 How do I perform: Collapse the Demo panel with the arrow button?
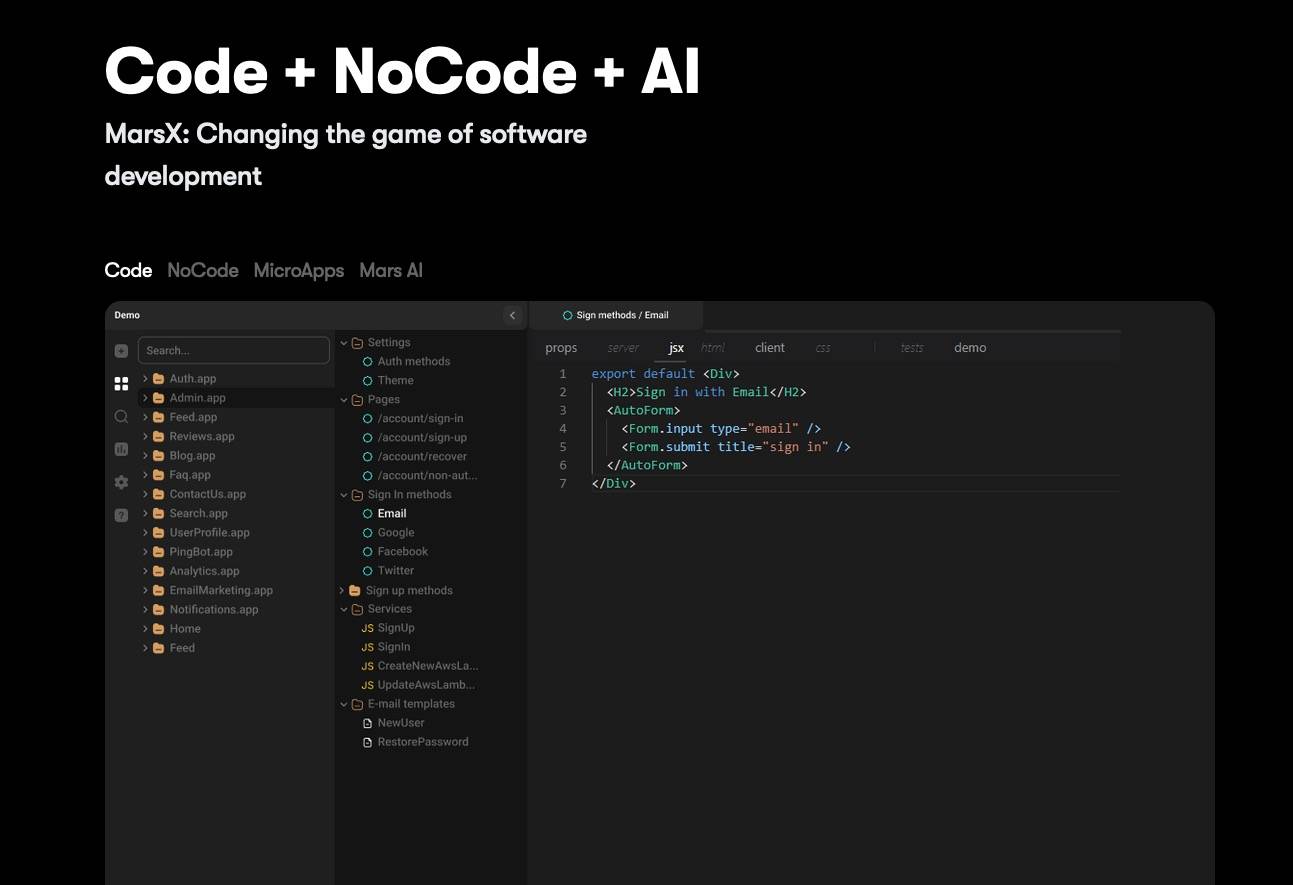(x=513, y=316)
